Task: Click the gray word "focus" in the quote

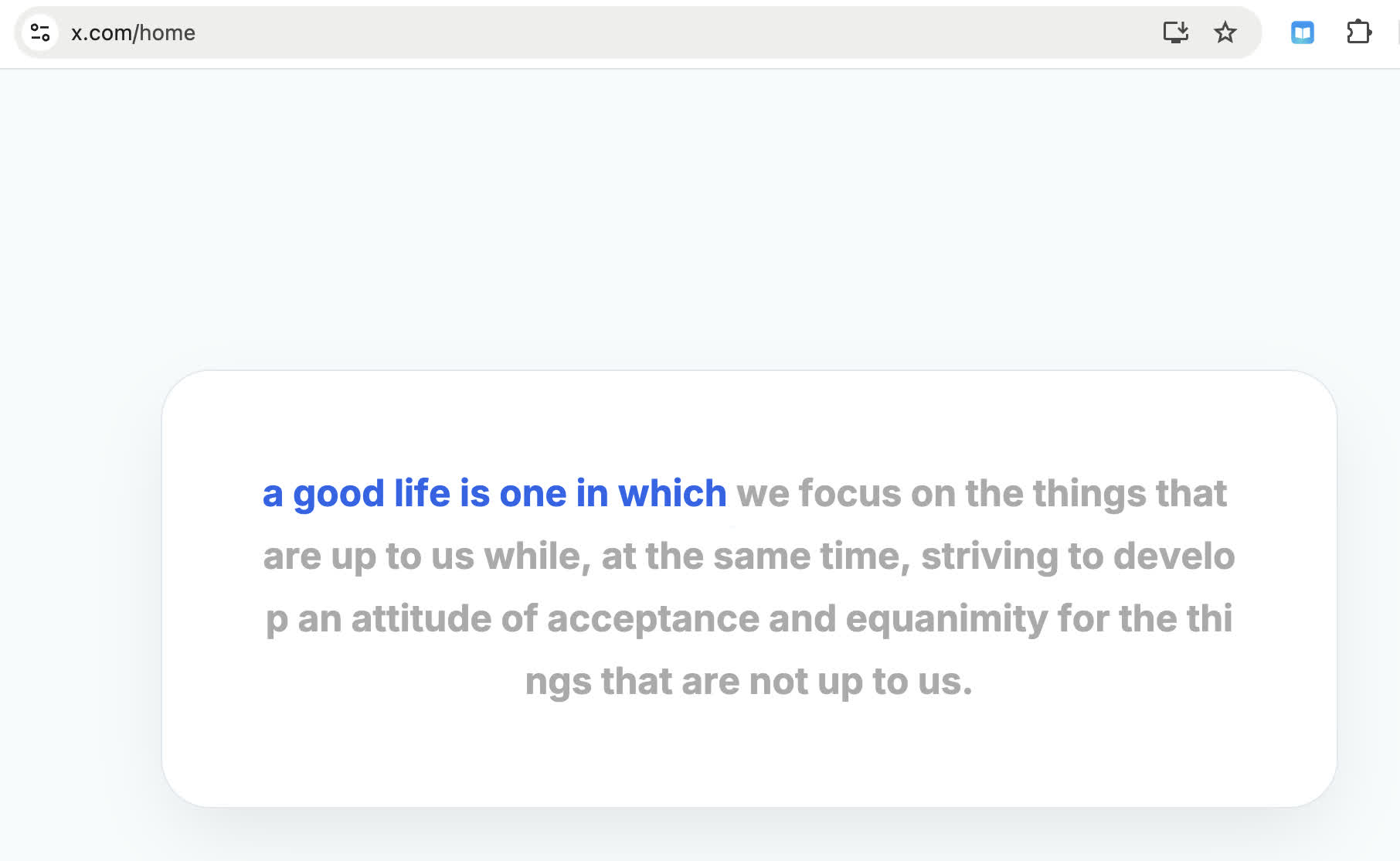Action: pyautogui.click(x=850, y=493)
